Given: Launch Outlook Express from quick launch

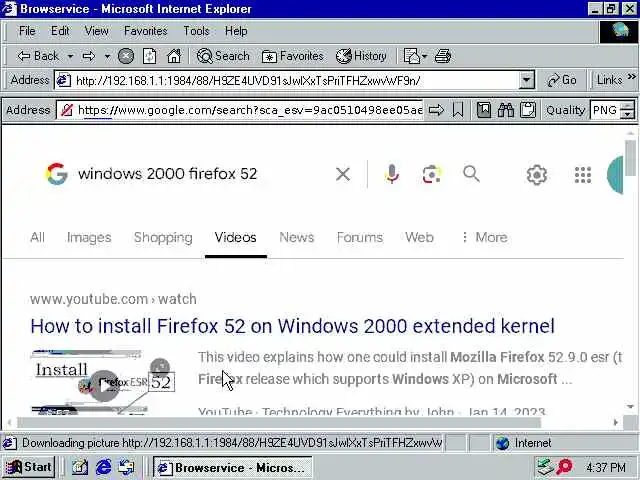Looking at the screenshot, I should tap(127, 467).
